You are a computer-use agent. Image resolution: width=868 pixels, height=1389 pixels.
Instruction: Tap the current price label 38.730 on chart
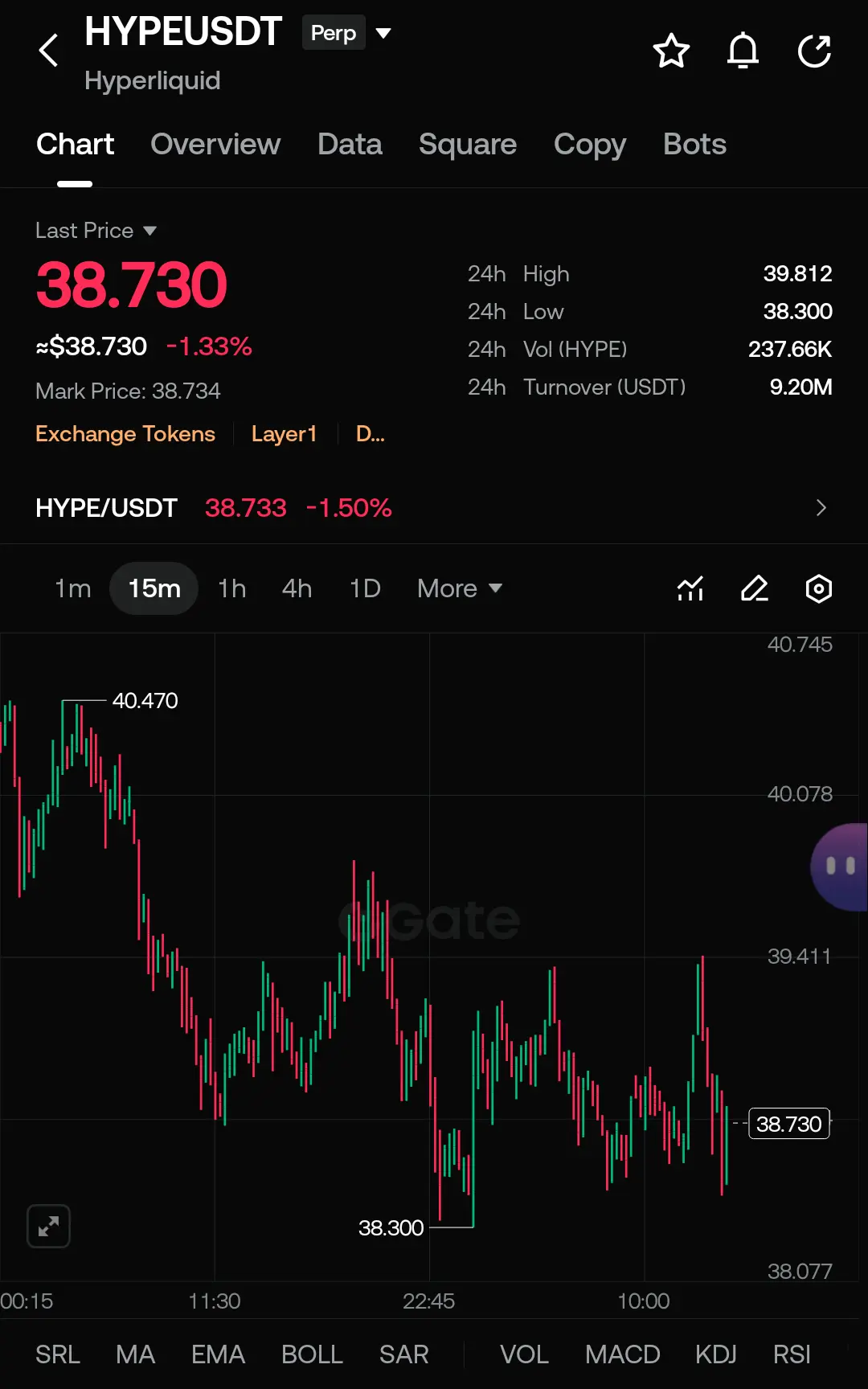tap(789, 1124)
